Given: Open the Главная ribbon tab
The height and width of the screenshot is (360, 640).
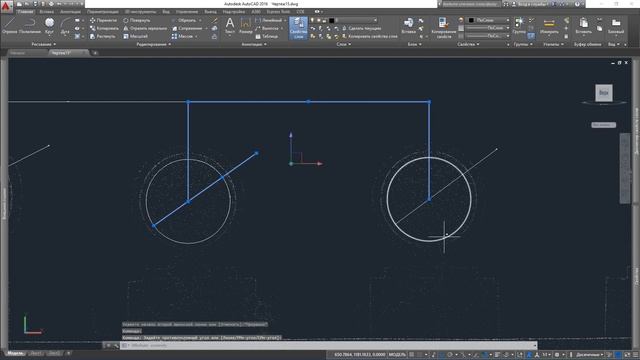Looking at the screenshot, I should 25,12.
